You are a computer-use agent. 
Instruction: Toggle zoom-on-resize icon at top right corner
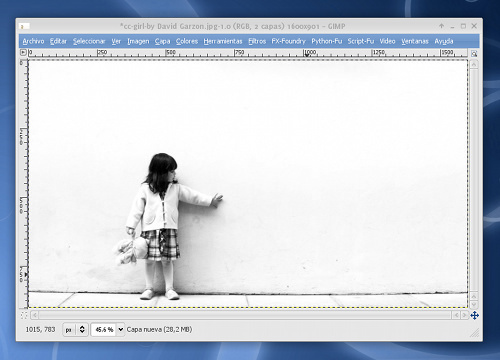474,53
